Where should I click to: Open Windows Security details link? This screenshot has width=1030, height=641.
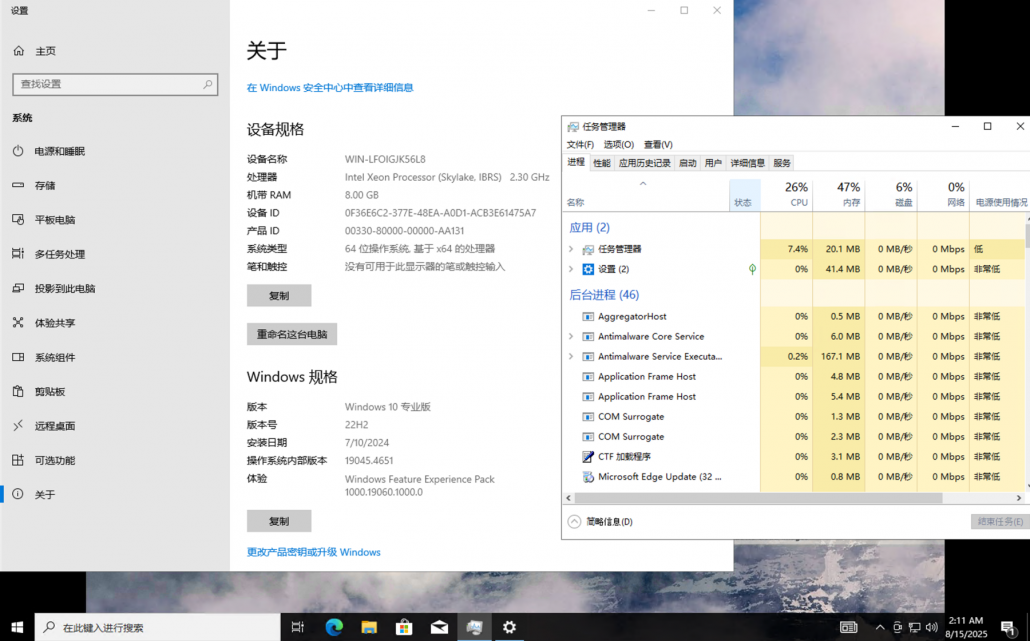[x=330, y=88]
